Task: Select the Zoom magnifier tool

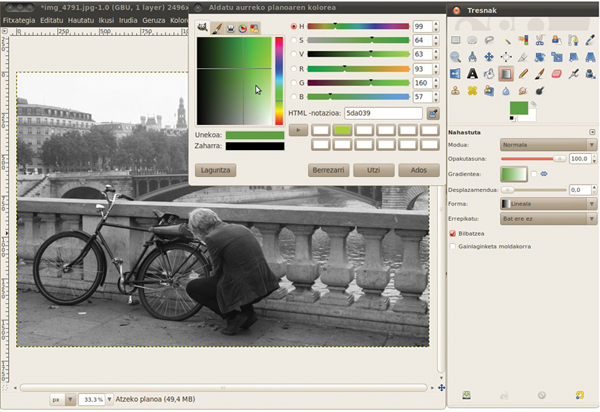Action: tap(455, 57)
